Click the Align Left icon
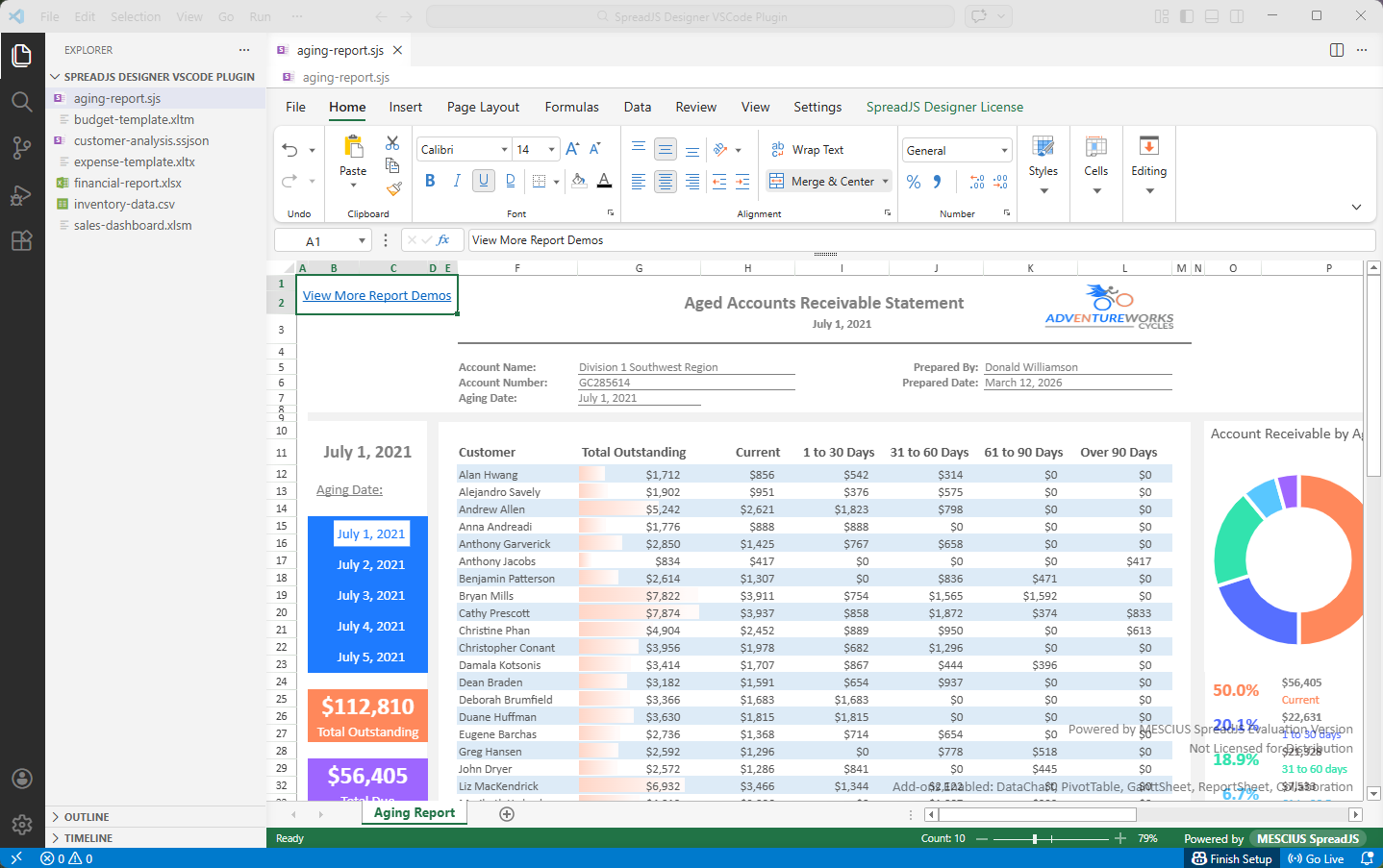The height and width of the screenshot is (868, 1383). click(x=639, y=181)
